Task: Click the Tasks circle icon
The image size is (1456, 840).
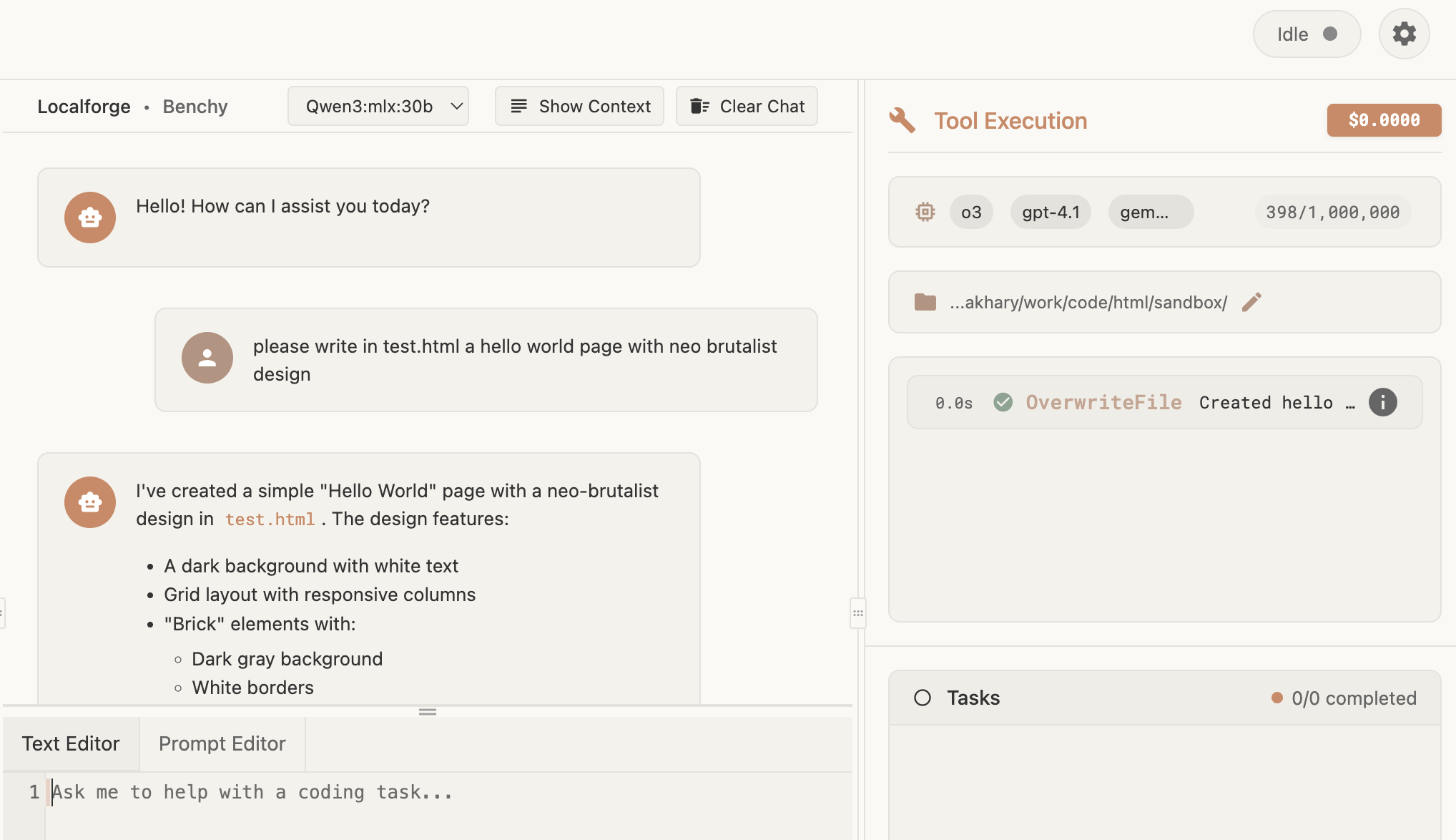Action: tap(923, 698)
